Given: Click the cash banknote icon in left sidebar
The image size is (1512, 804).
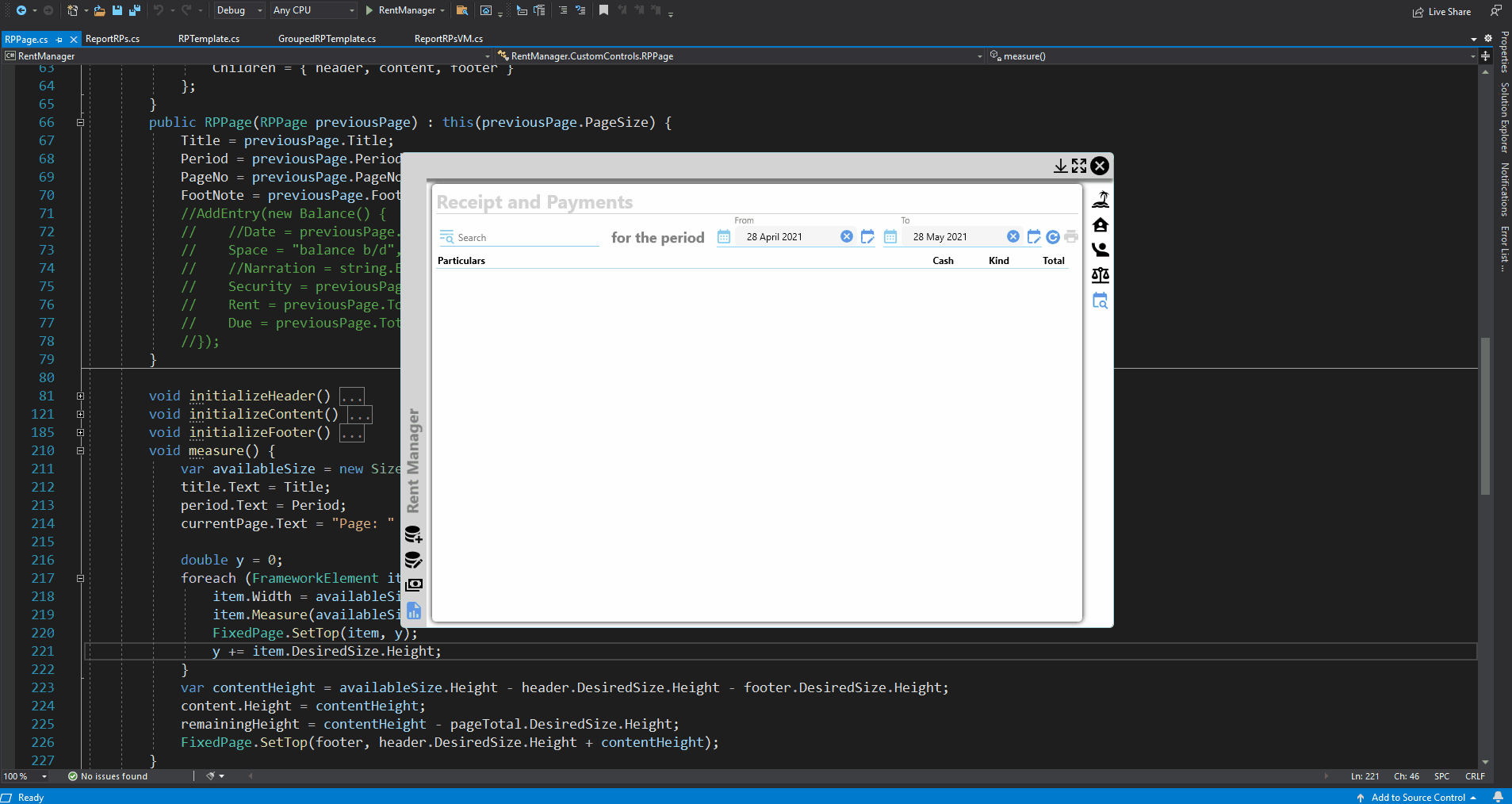Looking at the screenshot, I should pyautogui.click(x=414, y=585).
